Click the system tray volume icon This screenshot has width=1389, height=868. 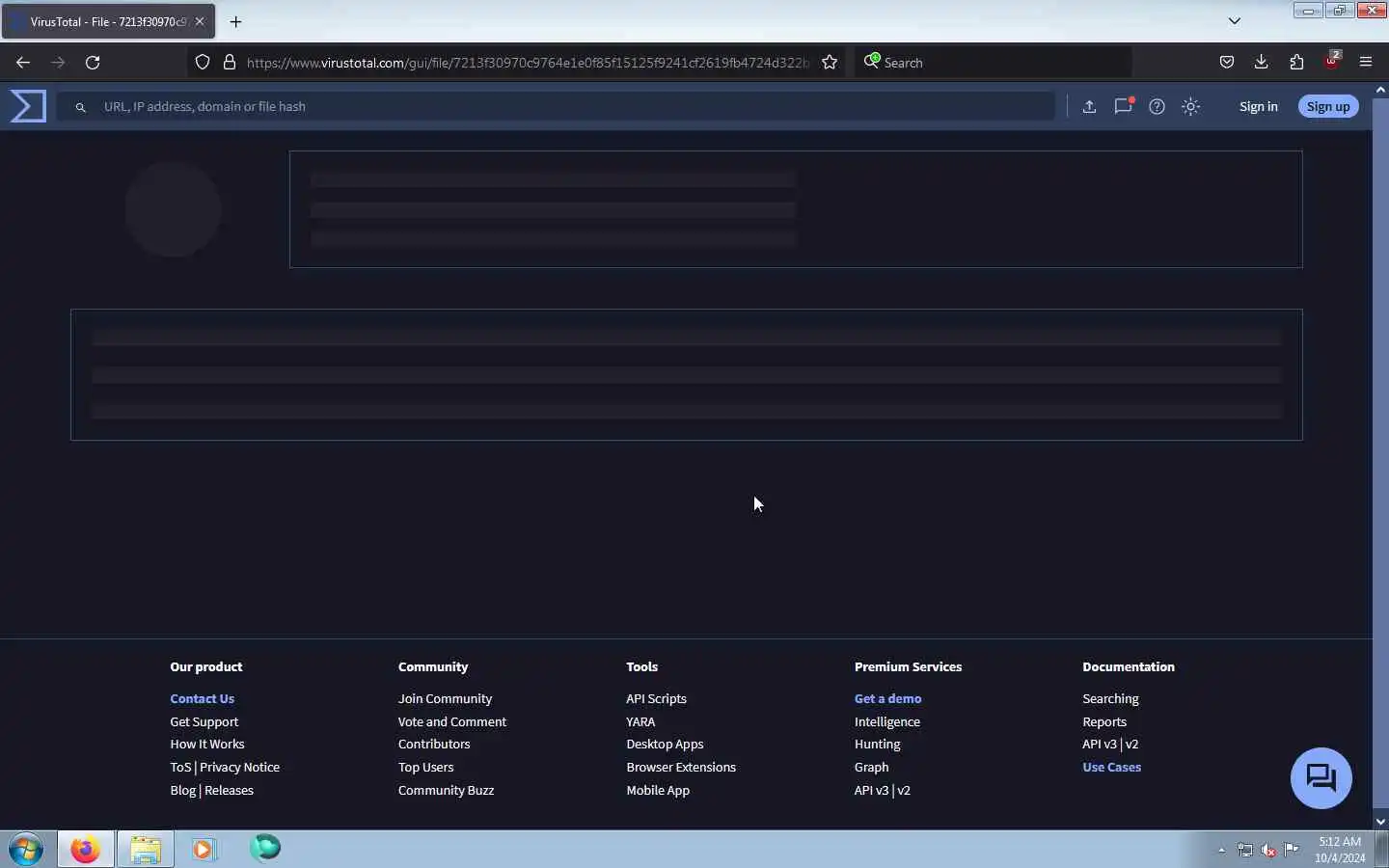pos(1268,851)
